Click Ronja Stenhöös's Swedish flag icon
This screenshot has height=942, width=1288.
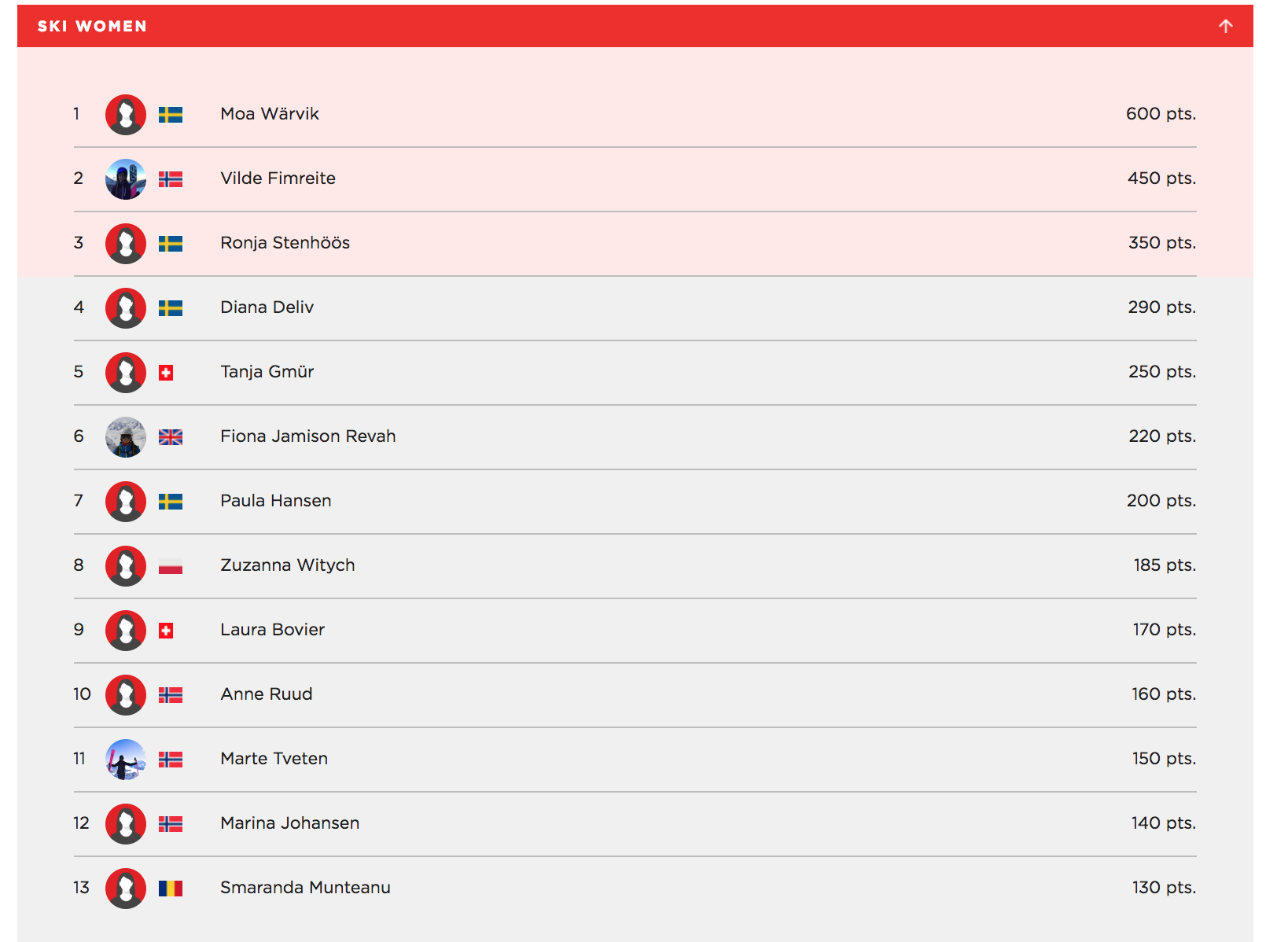tap(171, 244)
